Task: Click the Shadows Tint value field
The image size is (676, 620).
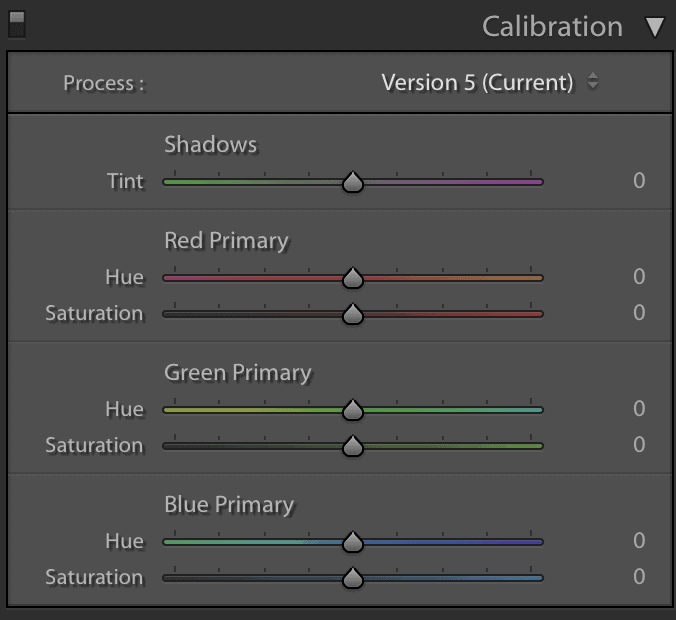Action: click(x=639, y=181)
